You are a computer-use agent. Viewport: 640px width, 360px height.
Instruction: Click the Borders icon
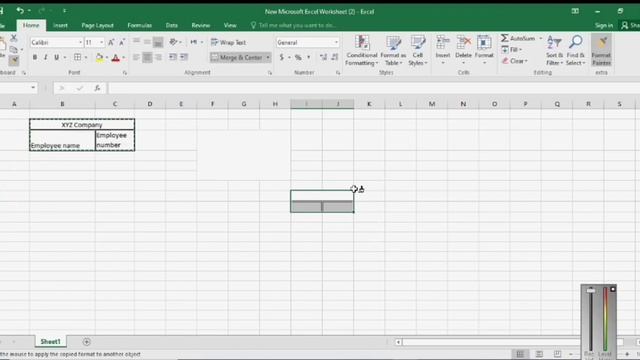(x=77, y=58)
